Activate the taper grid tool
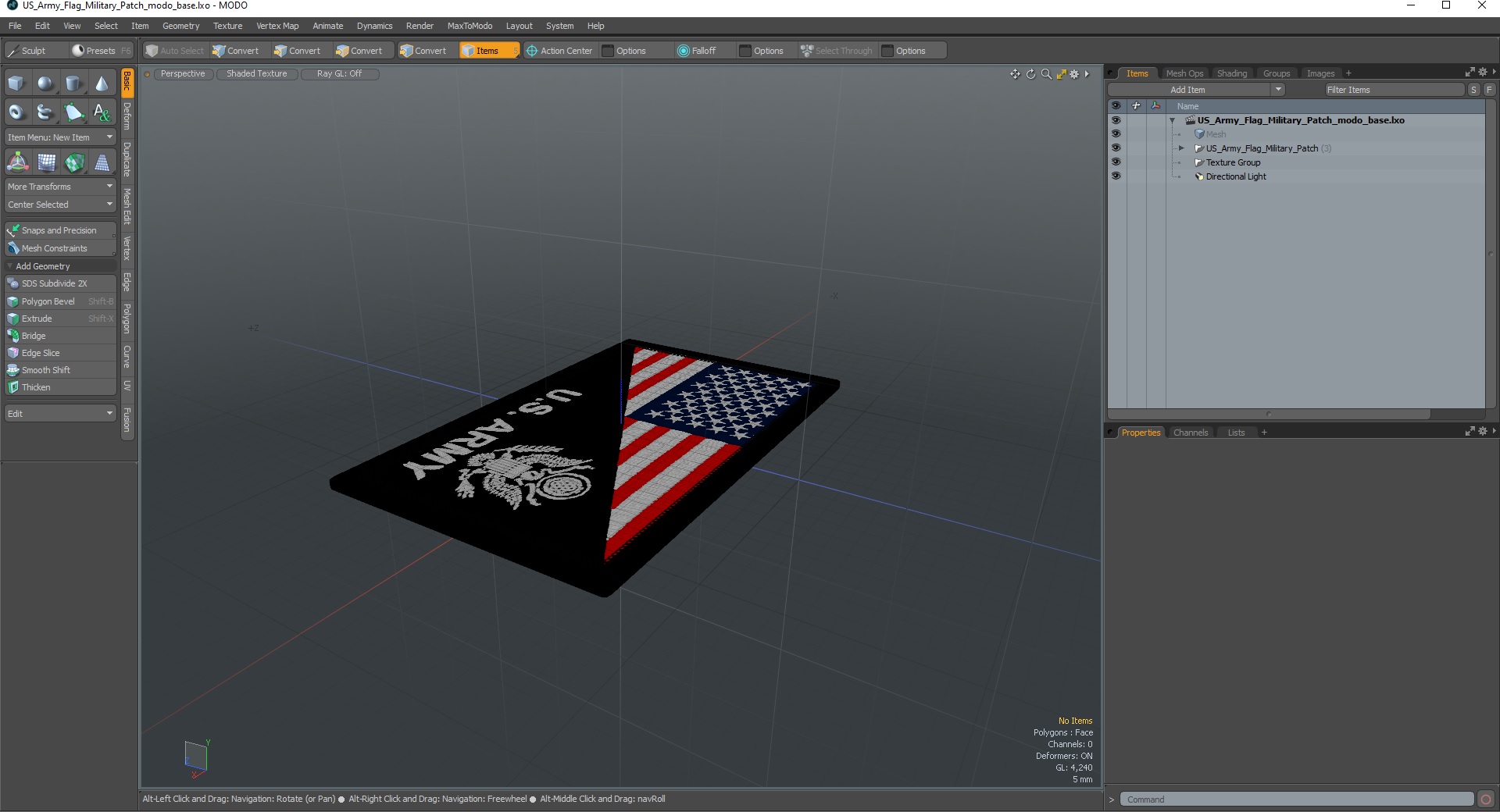The width and height of the screenshot is (1500, 812). click(102, 162)
